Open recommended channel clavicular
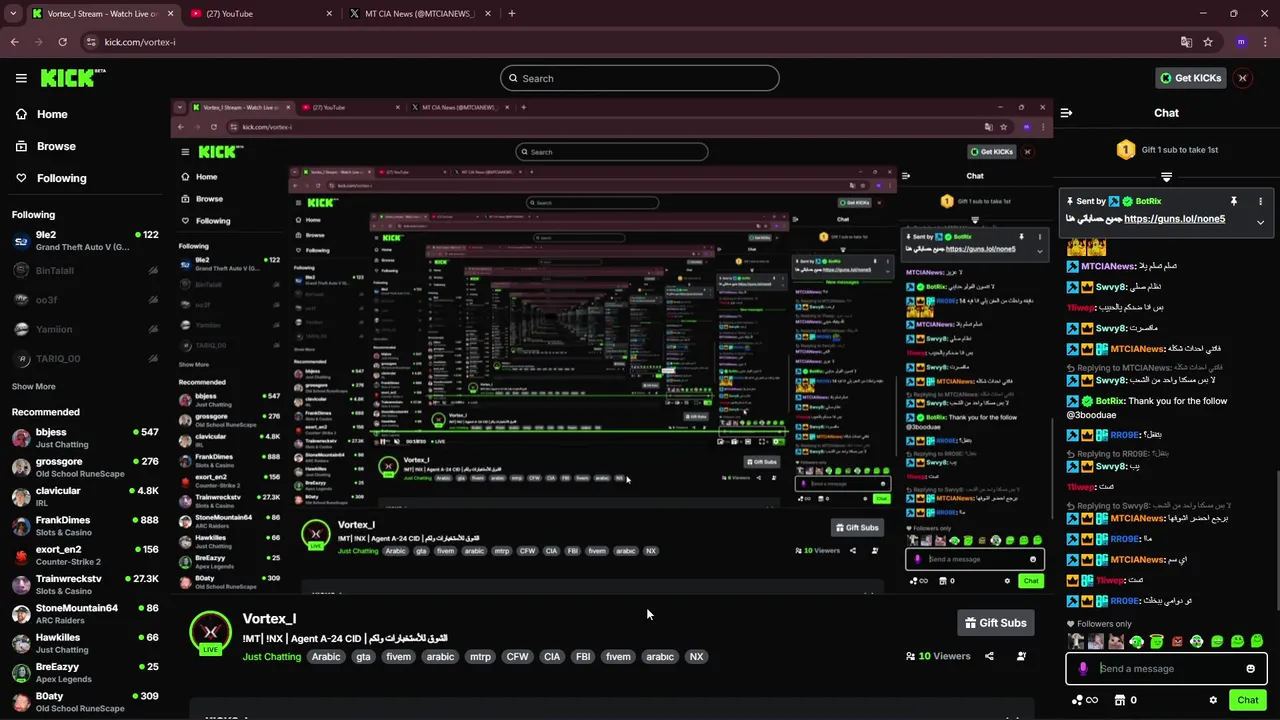 85,497
